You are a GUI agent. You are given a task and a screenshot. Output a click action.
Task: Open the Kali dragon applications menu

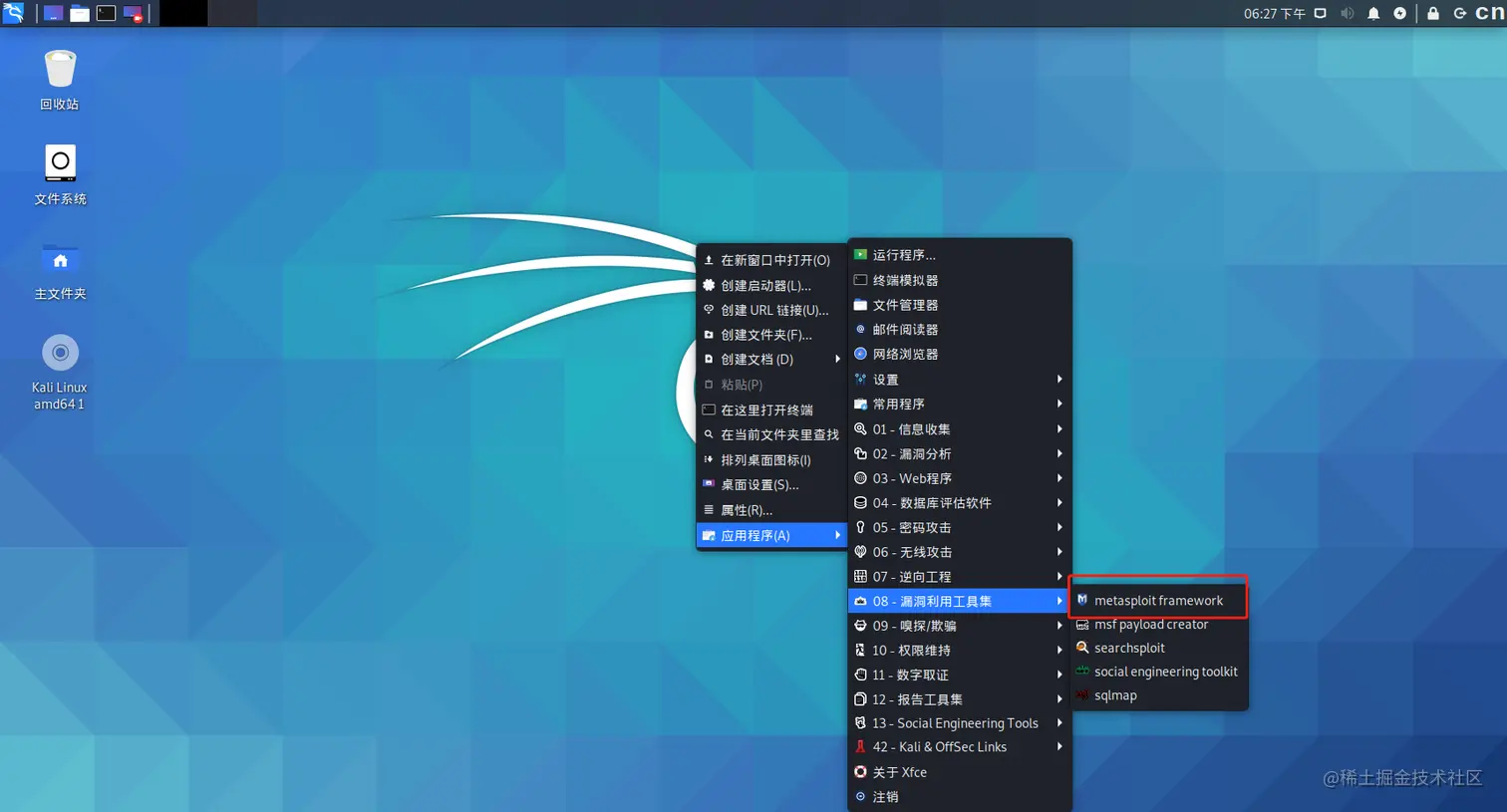click(13, 13)
